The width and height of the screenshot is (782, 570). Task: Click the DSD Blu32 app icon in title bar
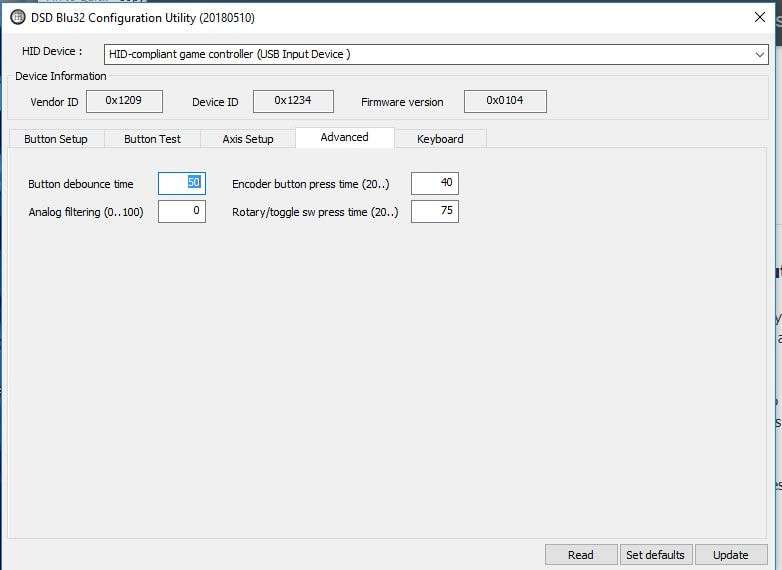point(17,17)
